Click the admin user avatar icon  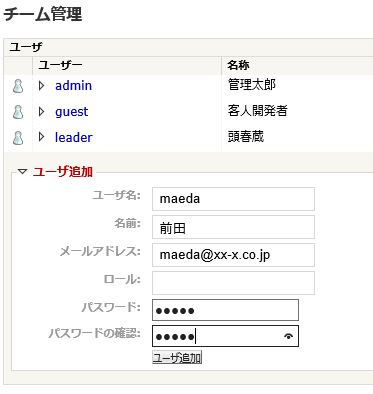point(18,86)
